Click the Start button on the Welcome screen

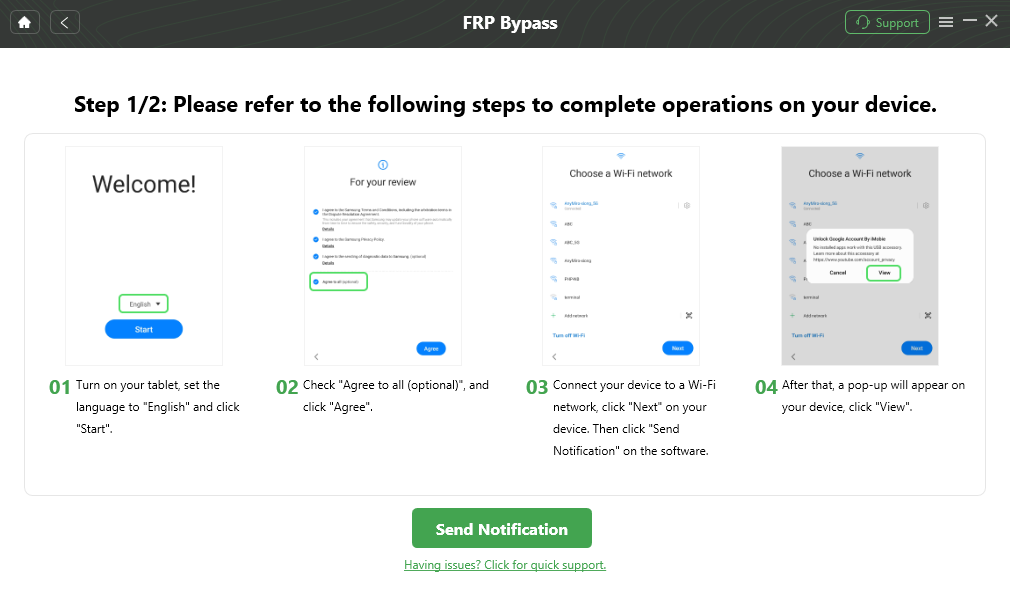point(143,328)
